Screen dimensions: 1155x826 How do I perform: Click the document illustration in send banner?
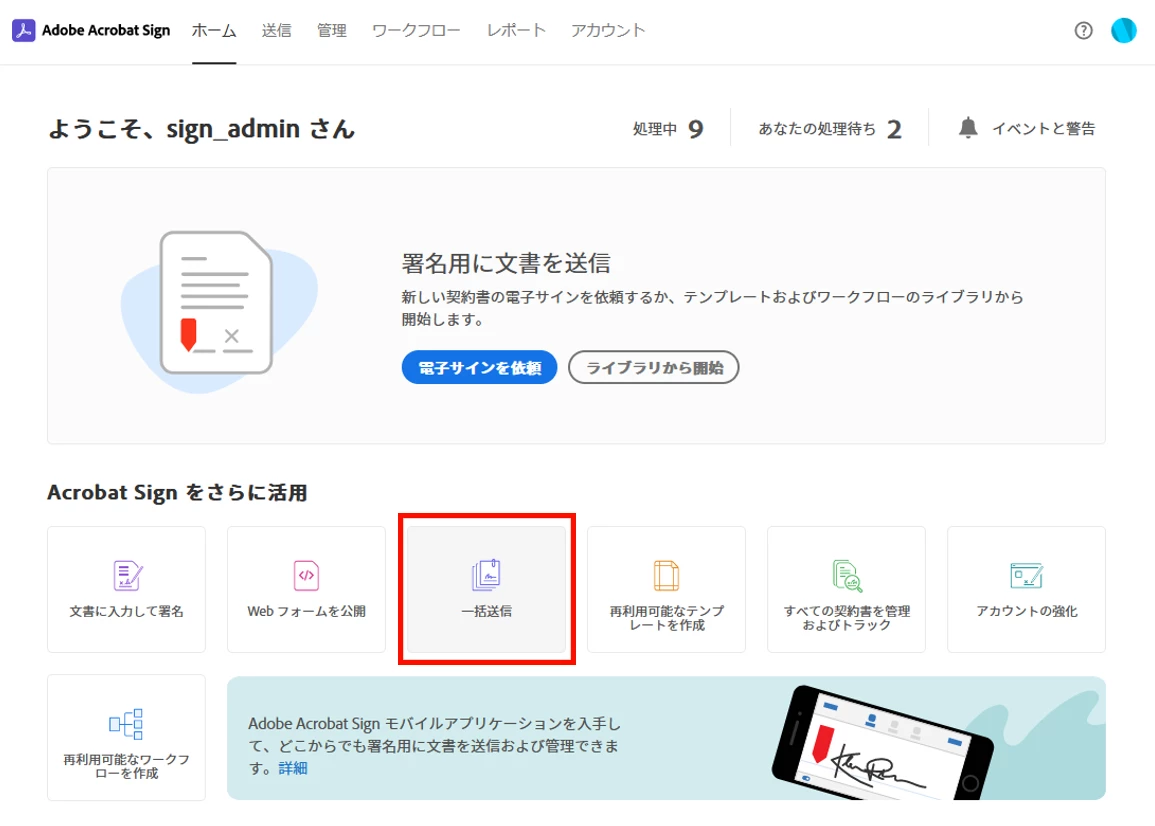click(x=219, y=310)
